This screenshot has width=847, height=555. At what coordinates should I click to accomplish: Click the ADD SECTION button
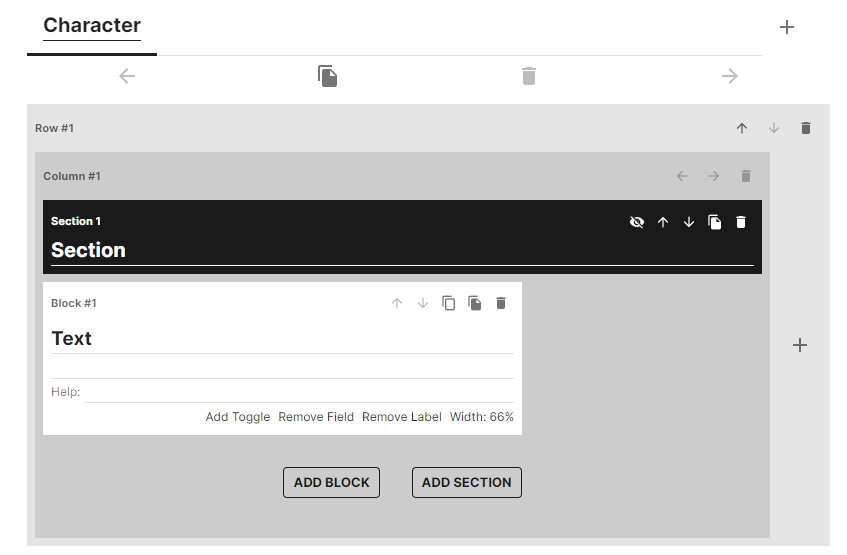[x=467, y=483]
